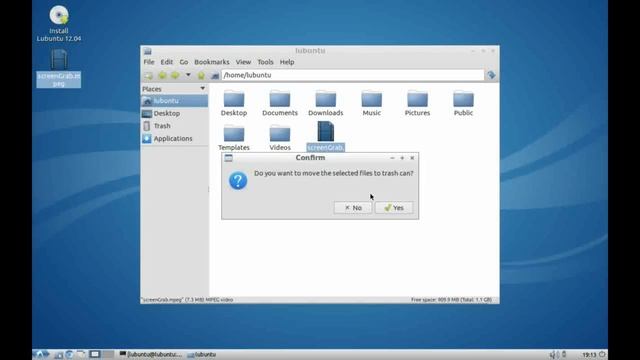Click the lubuntu file manager taskbar button
This screenshot has width=640, height=360.
point(202,355)
